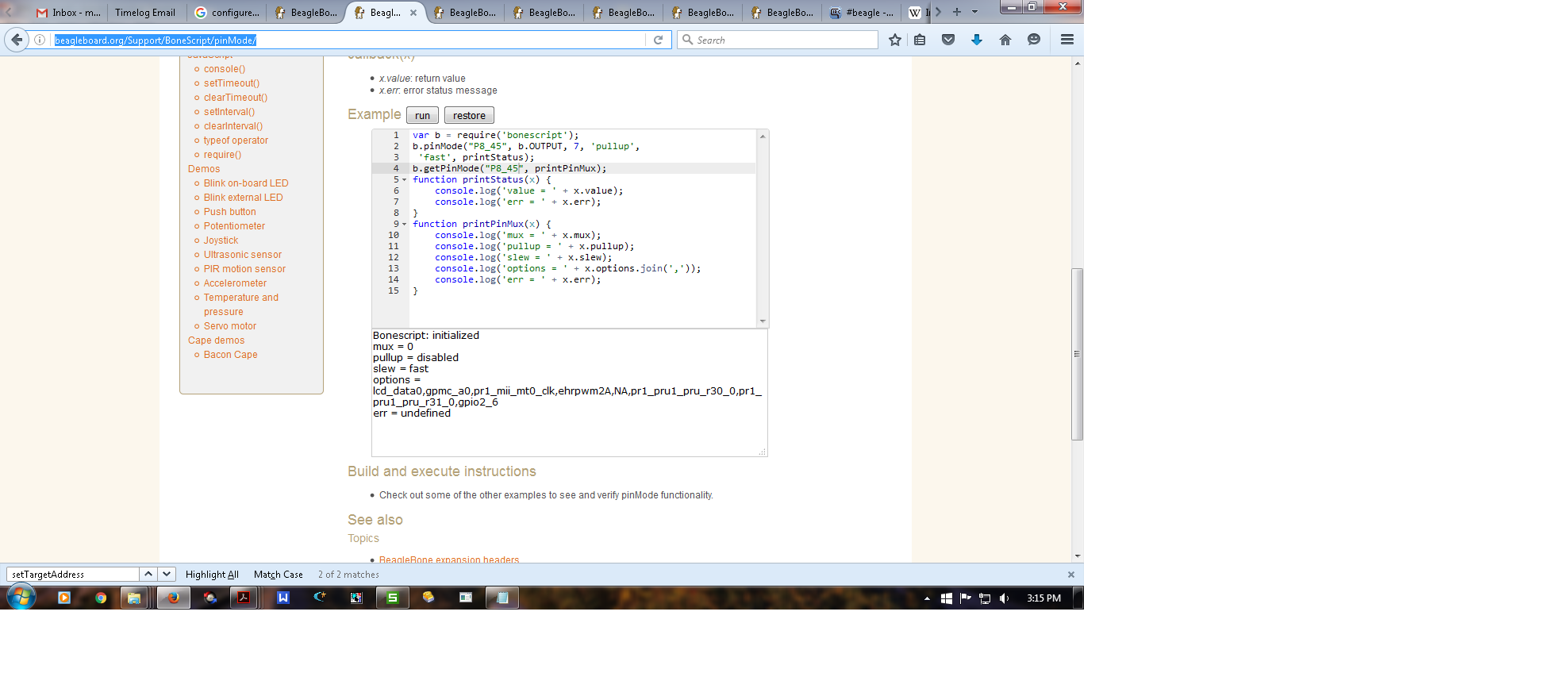Image resolution: width=1568 pixels, height=673 pixels.
Task: Open the clearInterval() sidebar link
Action: 233,126
